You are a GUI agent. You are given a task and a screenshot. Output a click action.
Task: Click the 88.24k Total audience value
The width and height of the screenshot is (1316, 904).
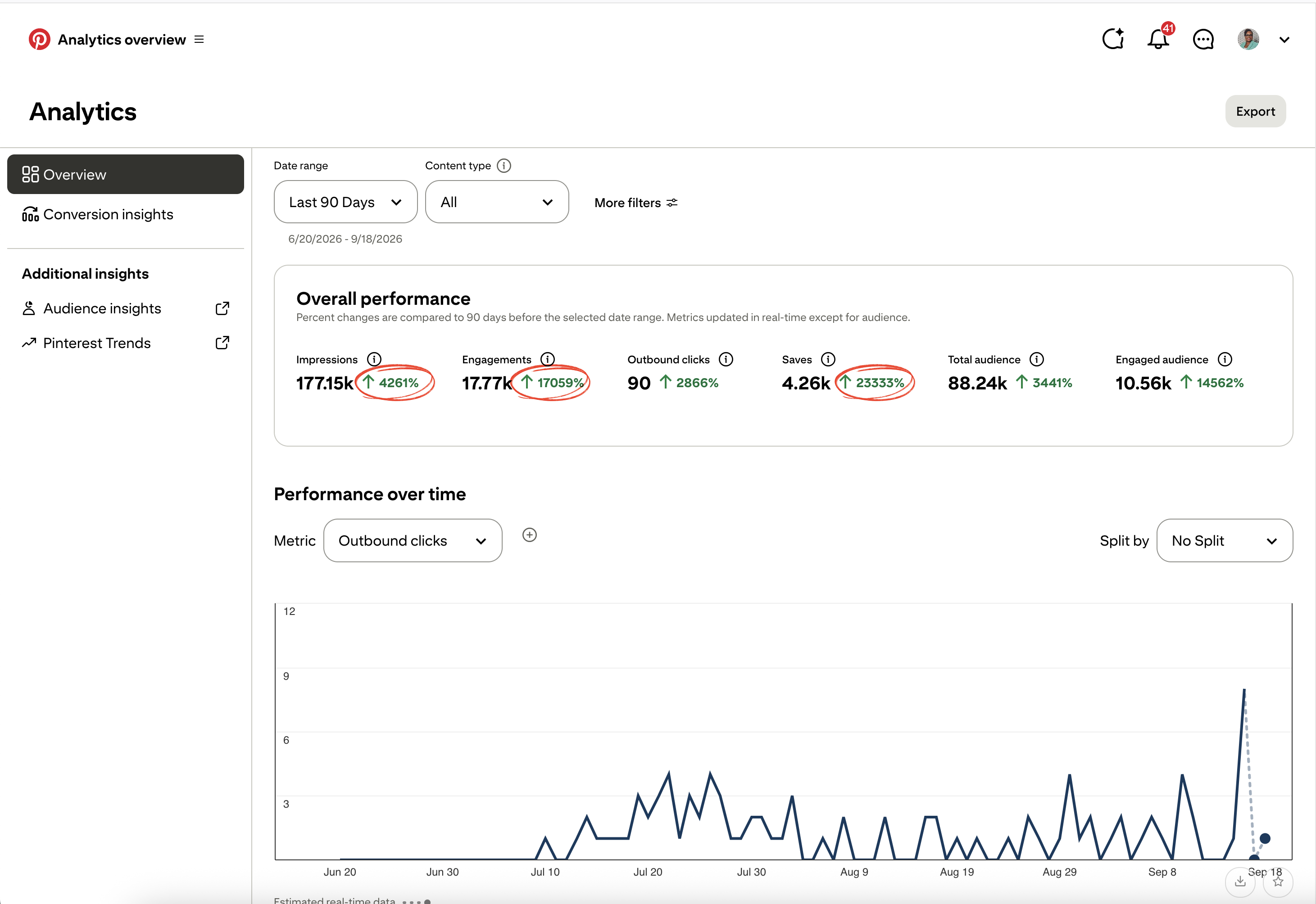(977, 384)
